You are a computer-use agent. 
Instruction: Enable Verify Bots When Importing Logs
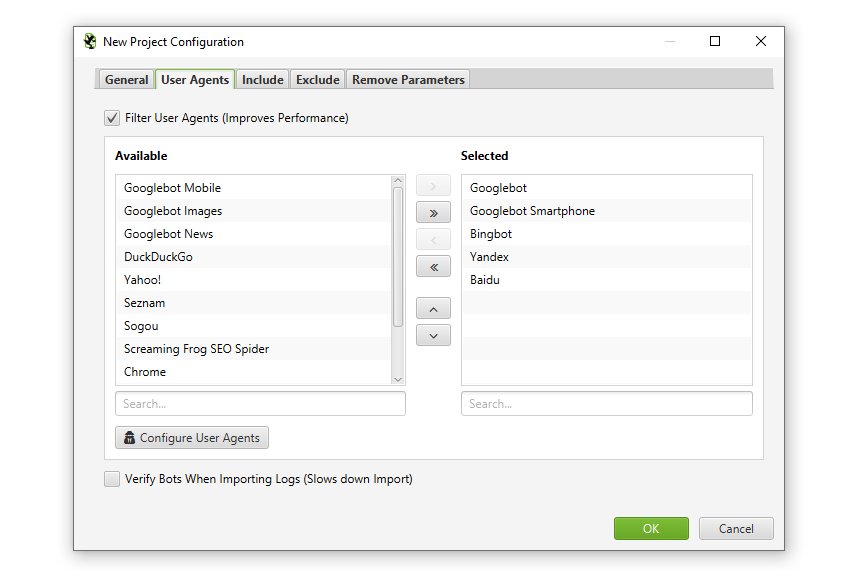(112, 479)
